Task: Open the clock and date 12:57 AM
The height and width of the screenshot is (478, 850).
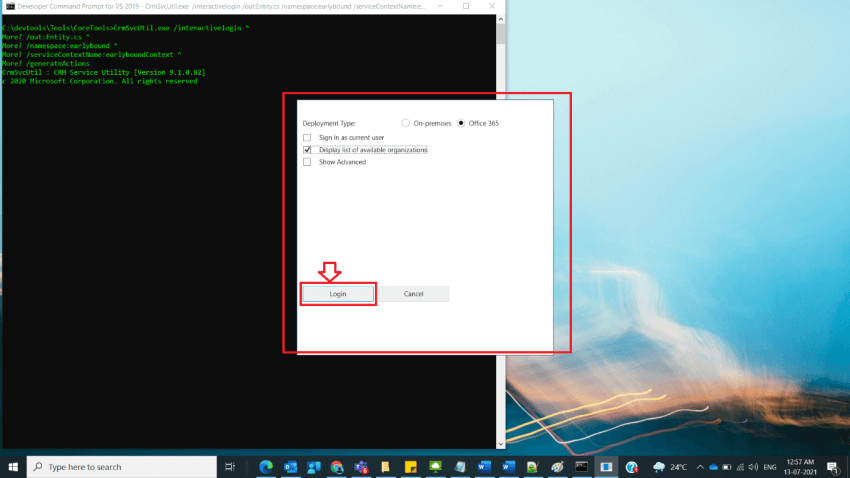Action: click(800, 467)
